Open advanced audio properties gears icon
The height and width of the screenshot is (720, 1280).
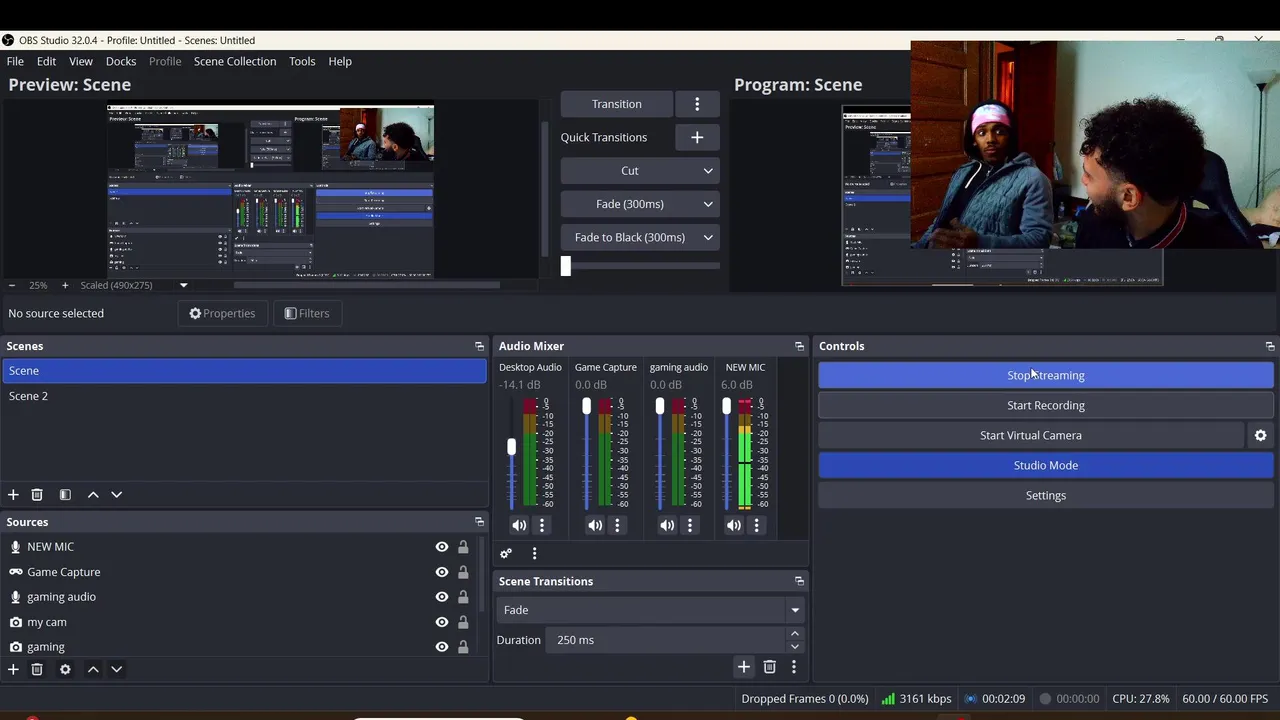coord(506,553)
